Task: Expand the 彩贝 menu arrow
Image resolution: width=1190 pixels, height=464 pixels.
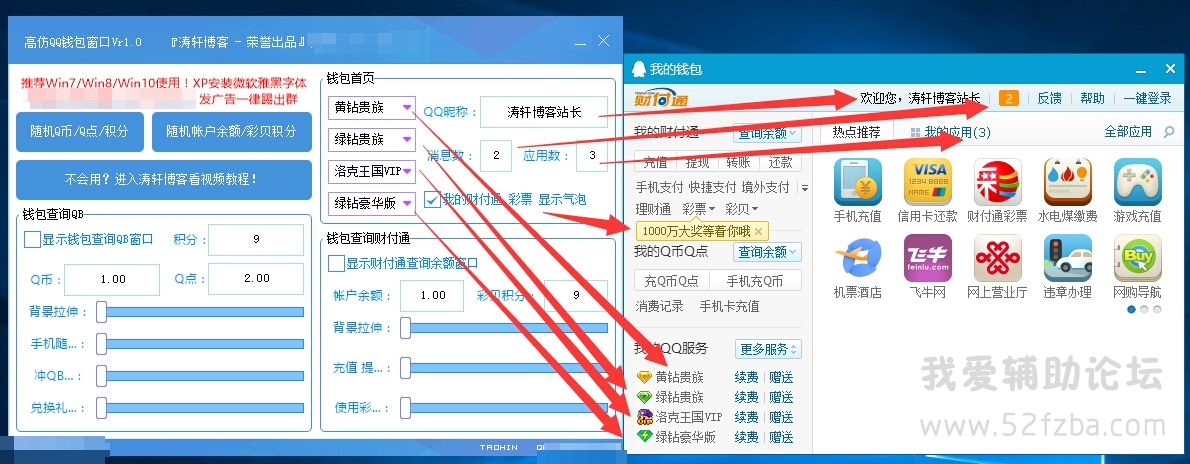Action: 754,209
